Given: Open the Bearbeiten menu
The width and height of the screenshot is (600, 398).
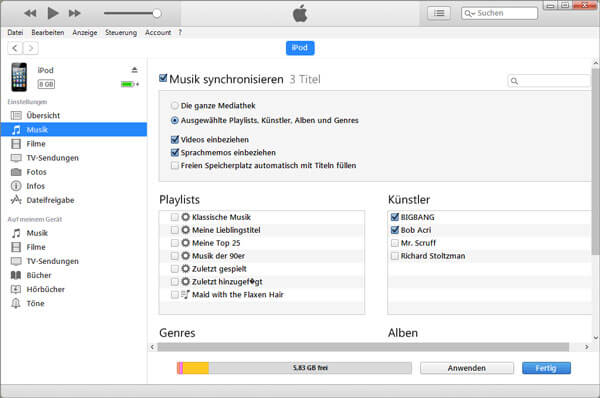Looking at the screenshot, I should (x=48, y=33).
